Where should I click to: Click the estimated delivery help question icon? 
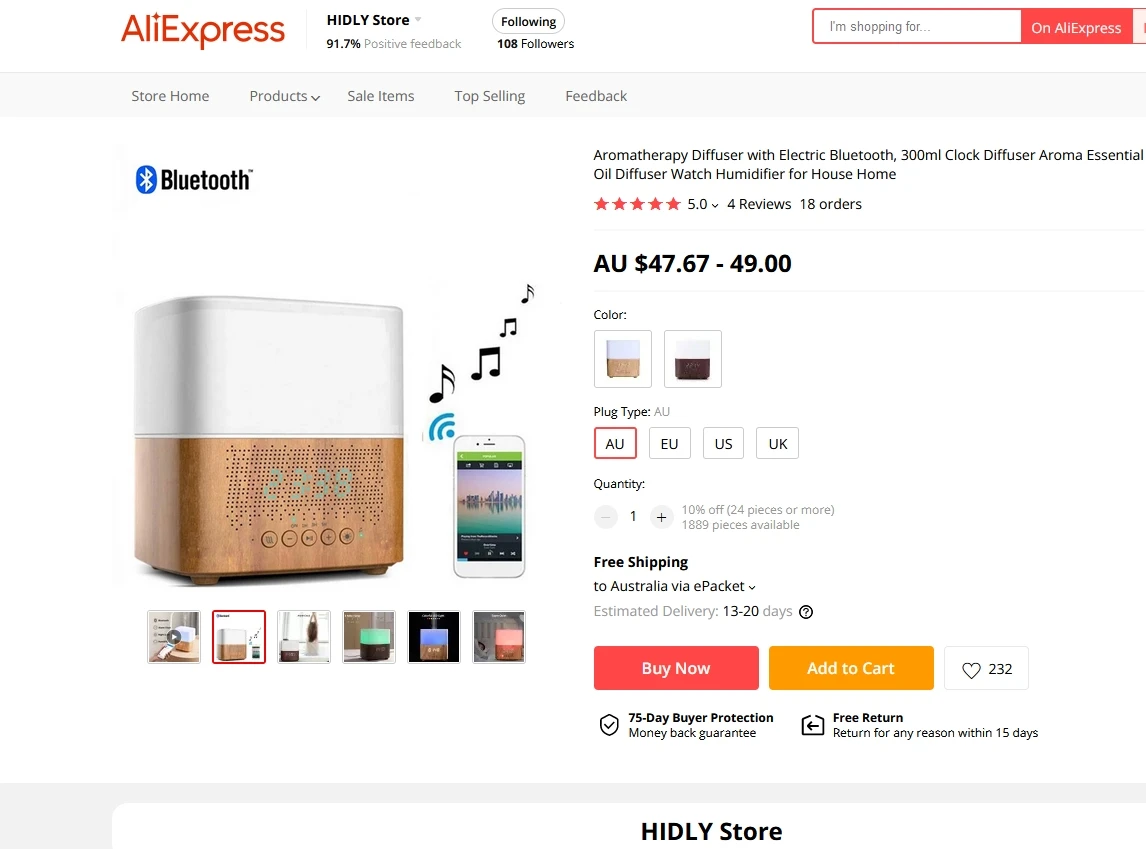point(805,612)
